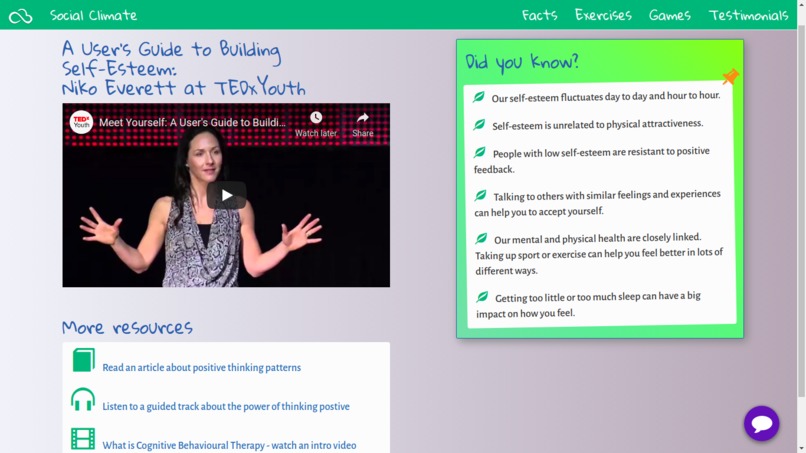Play the TEDxYouth video
The image size is (806, 453).
[x=227, y=195]
